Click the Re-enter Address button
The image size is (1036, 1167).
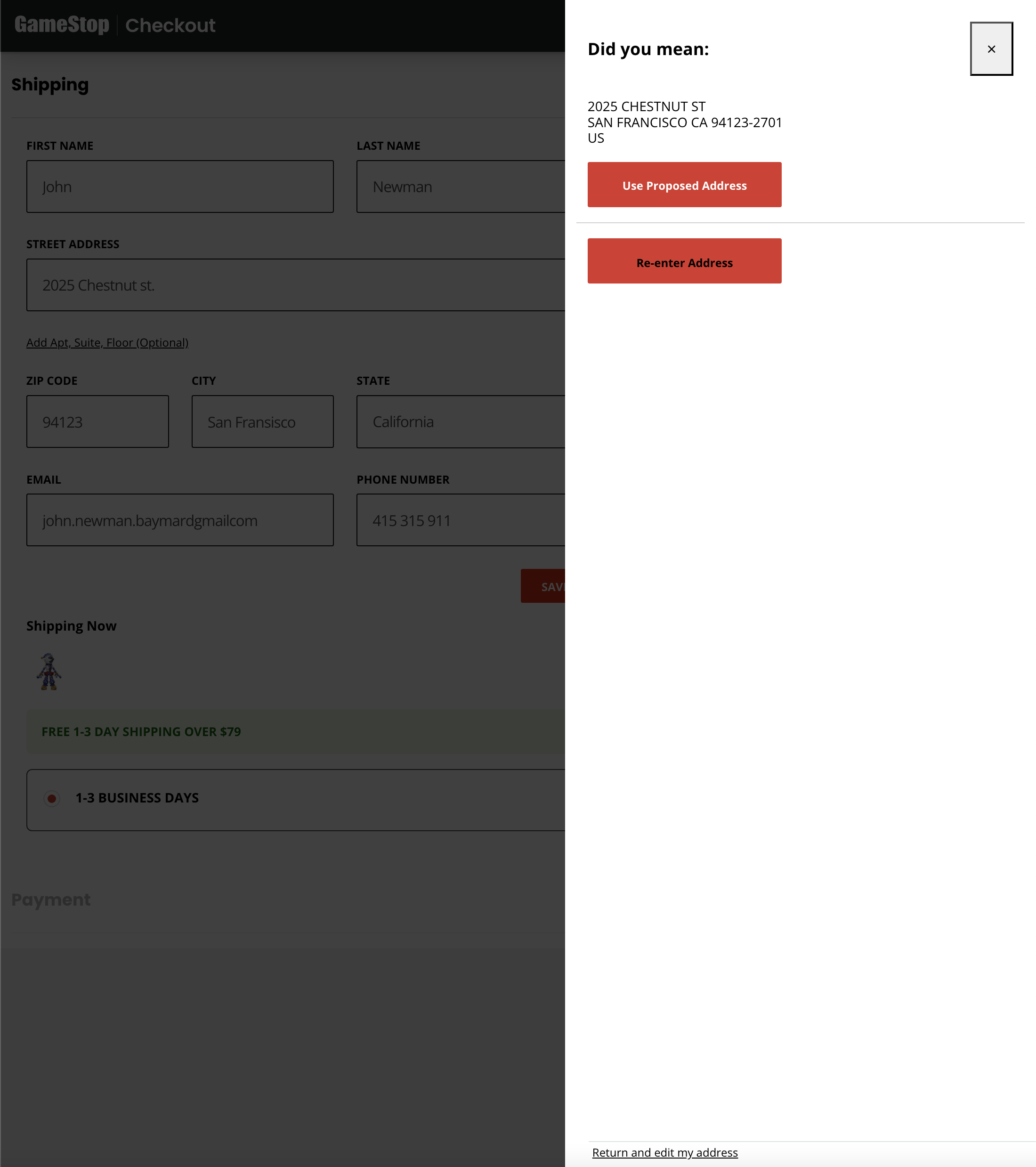tap(684, 261)
